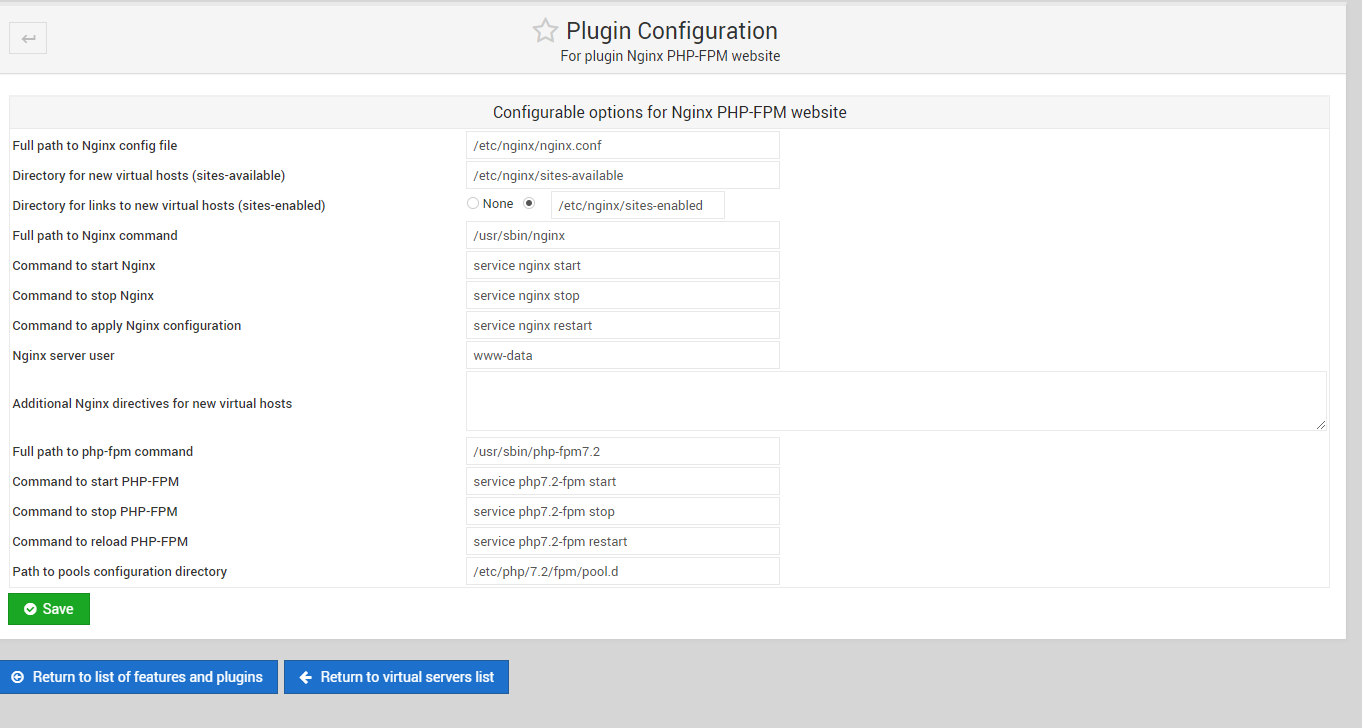Viewport: 1362px width, 728px height.
Task: Click the 'Command to start PHP-FPM' label
Action: coord(96,482)
